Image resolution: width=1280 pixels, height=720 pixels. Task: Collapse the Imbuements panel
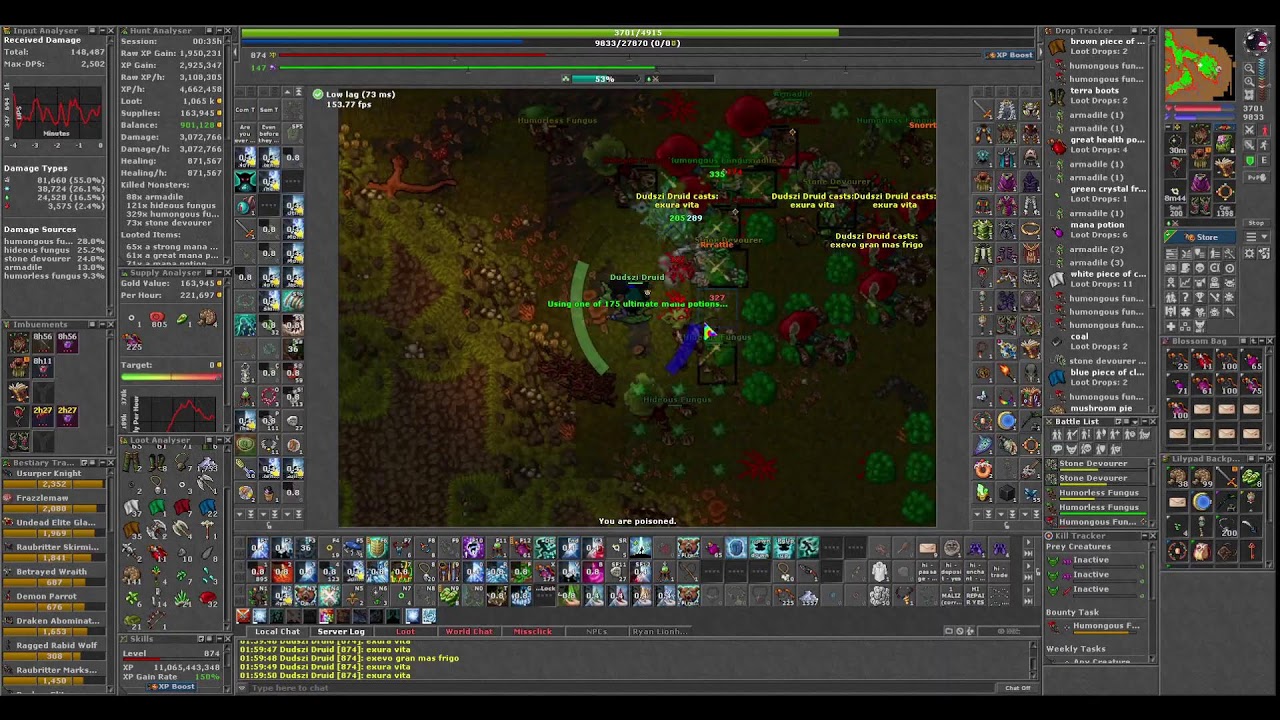click(x=101, y=325)
